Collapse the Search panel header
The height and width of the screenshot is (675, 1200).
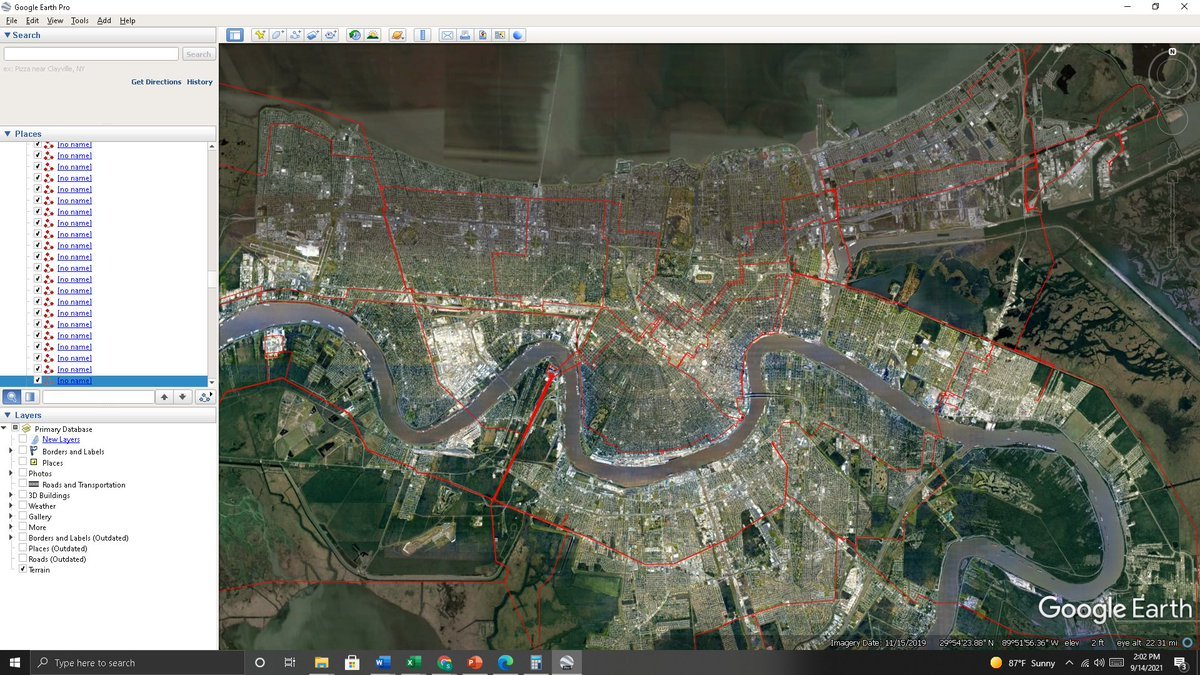(x=108, y=35)
